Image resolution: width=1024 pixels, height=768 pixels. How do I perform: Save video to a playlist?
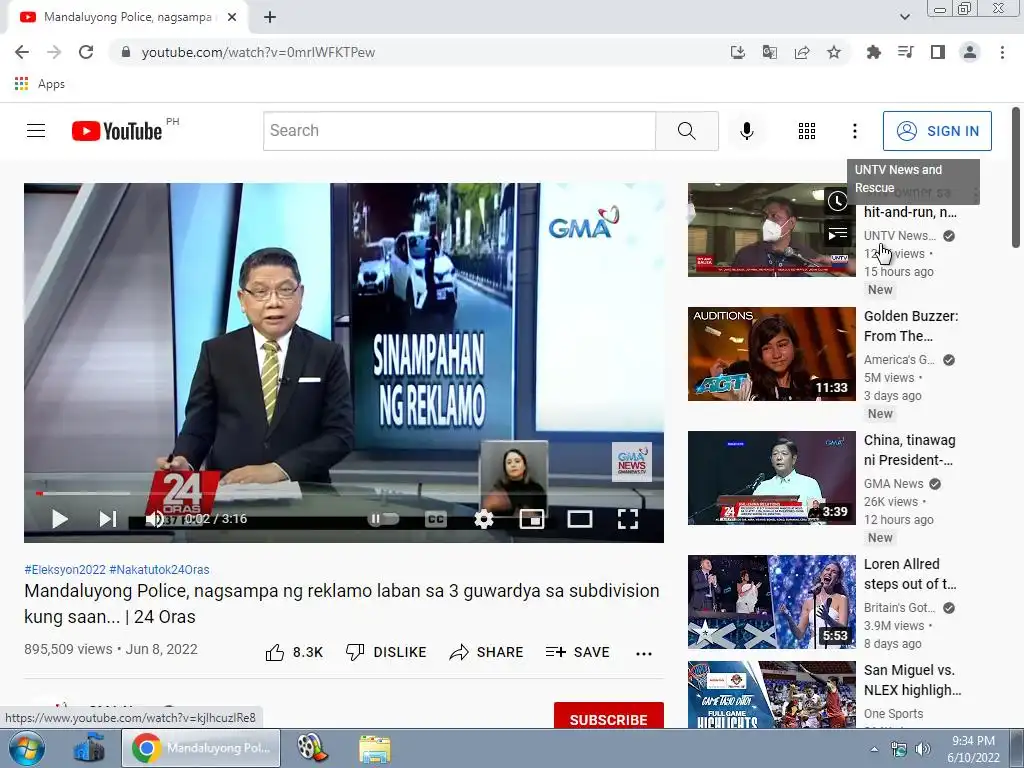pyautogui.click(x=578, y=652)
